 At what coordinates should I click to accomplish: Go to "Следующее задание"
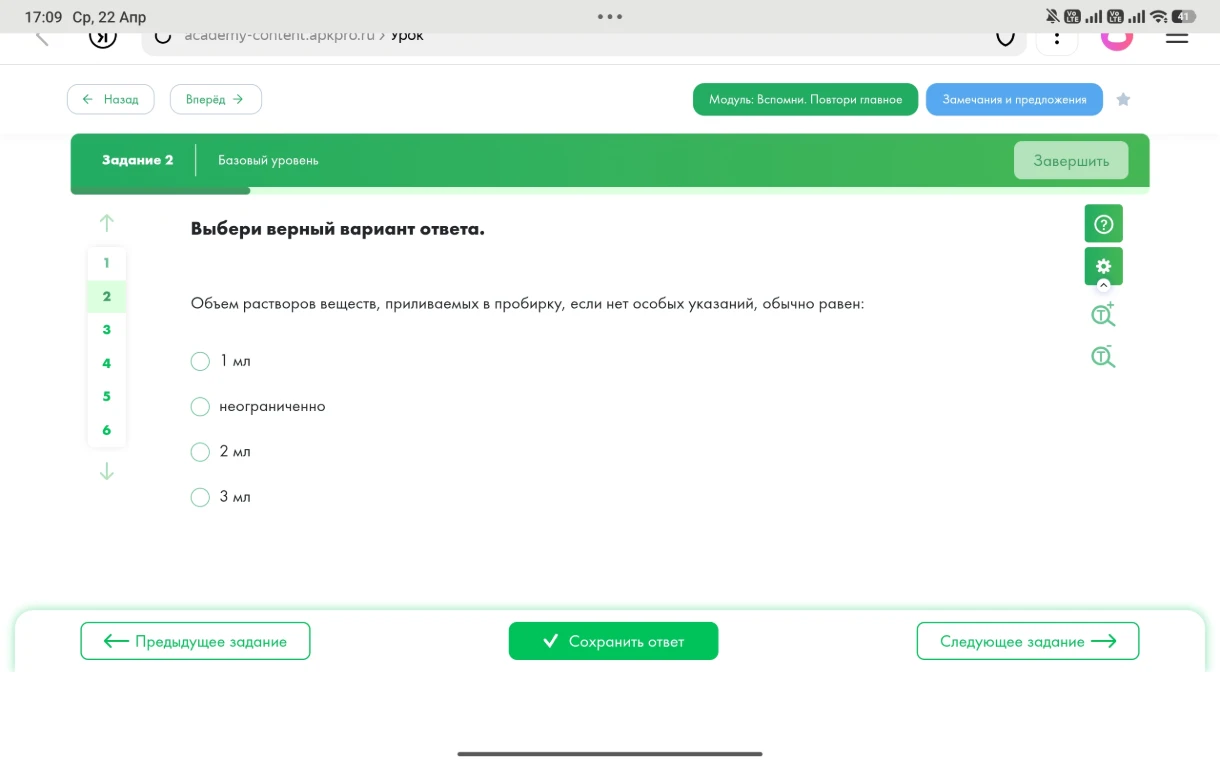(1028, 641)
